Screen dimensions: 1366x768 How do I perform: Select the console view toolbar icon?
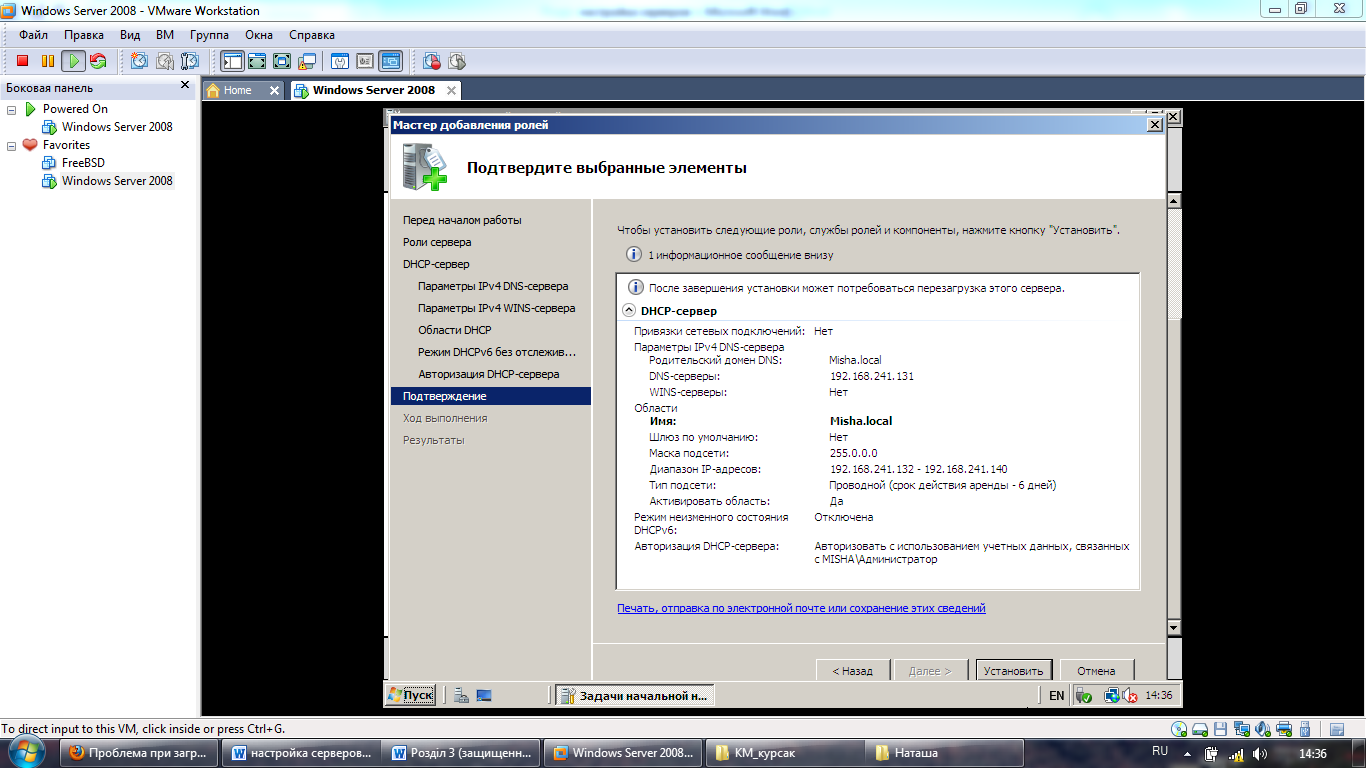pos(390,61)
